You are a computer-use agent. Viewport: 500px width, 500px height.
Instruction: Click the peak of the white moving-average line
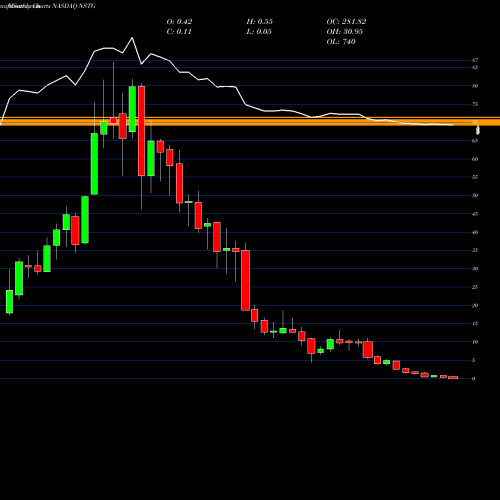pos(132,38)
